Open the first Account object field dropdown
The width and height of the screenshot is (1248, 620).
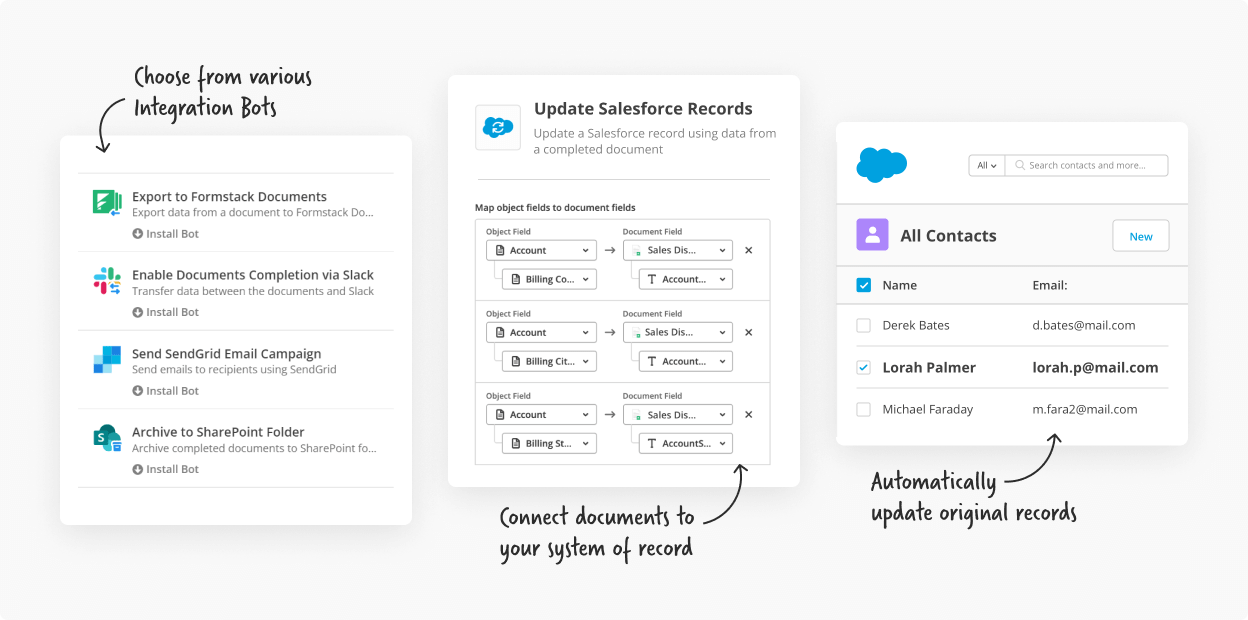(x=541, y=250)
